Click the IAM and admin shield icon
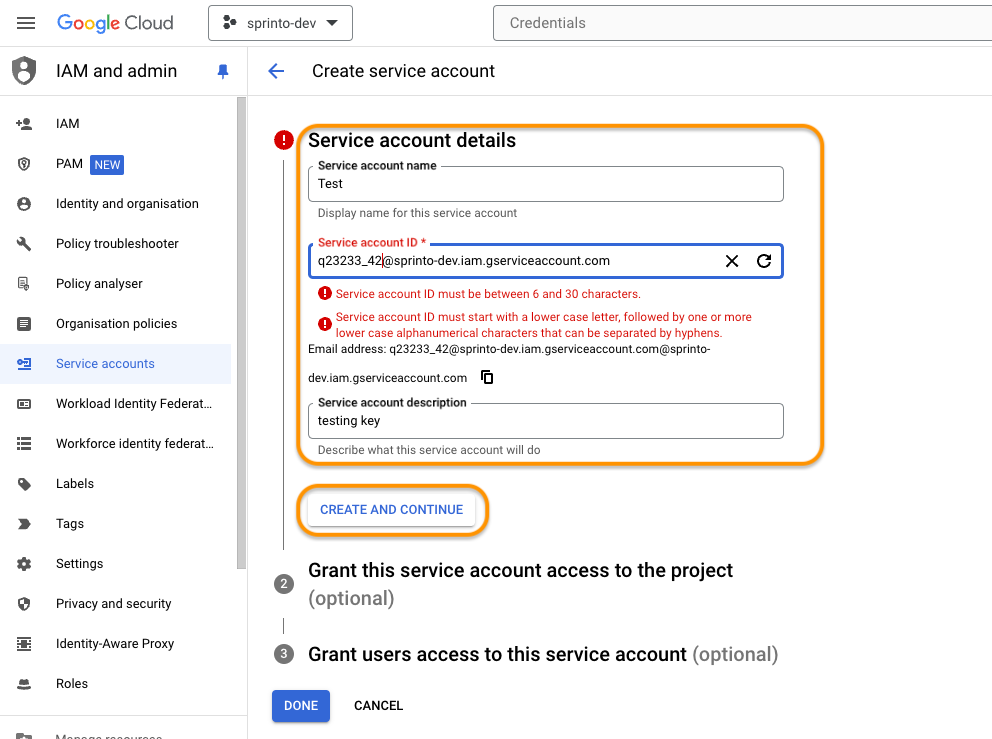The image size is (992, 739). [24, 70]
